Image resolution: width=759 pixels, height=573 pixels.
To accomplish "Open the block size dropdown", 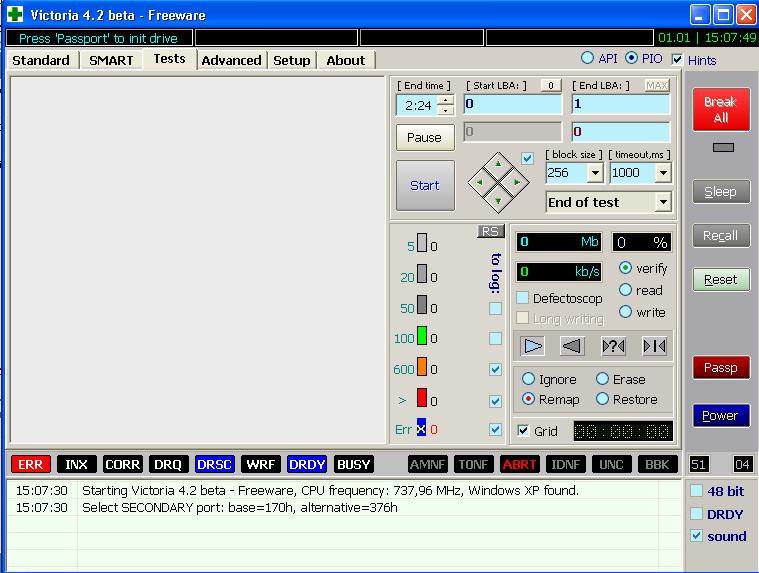I will [x=595, y=173].
